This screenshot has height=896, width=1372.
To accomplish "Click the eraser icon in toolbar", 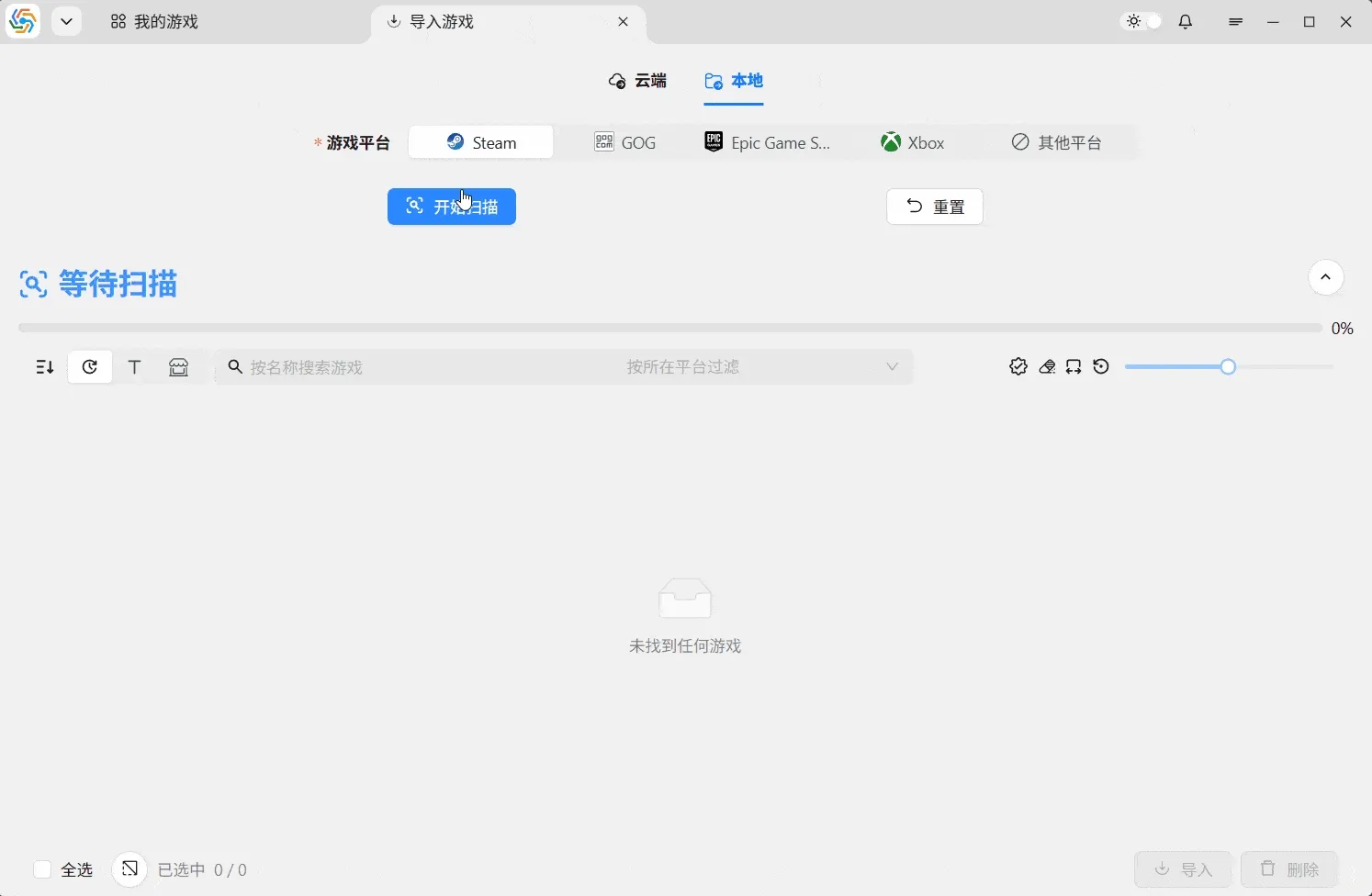I will pos(1046,367).
